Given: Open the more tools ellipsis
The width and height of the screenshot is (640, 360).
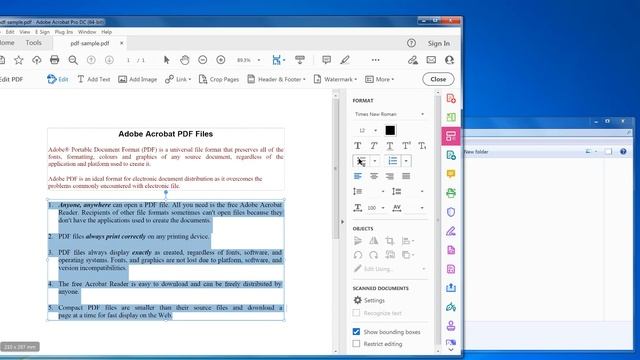Looking at the screenshot, I should click(x=376, y=60).
